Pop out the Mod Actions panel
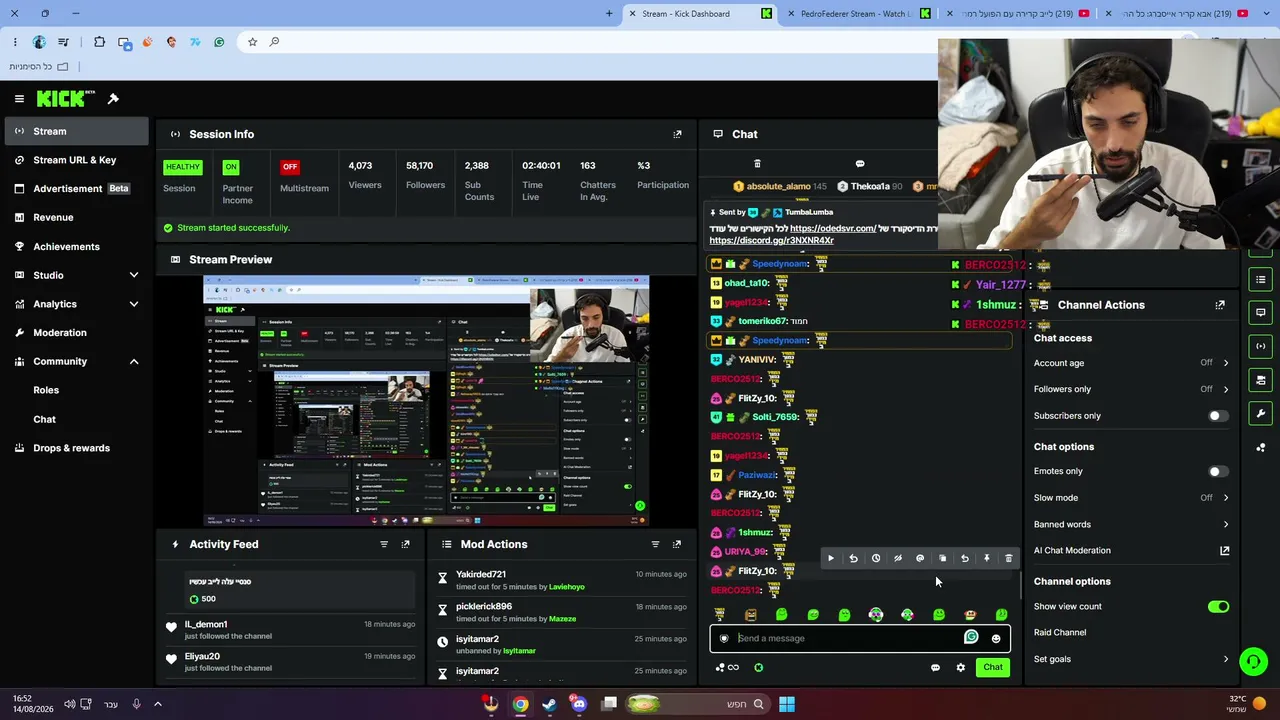 677,544
